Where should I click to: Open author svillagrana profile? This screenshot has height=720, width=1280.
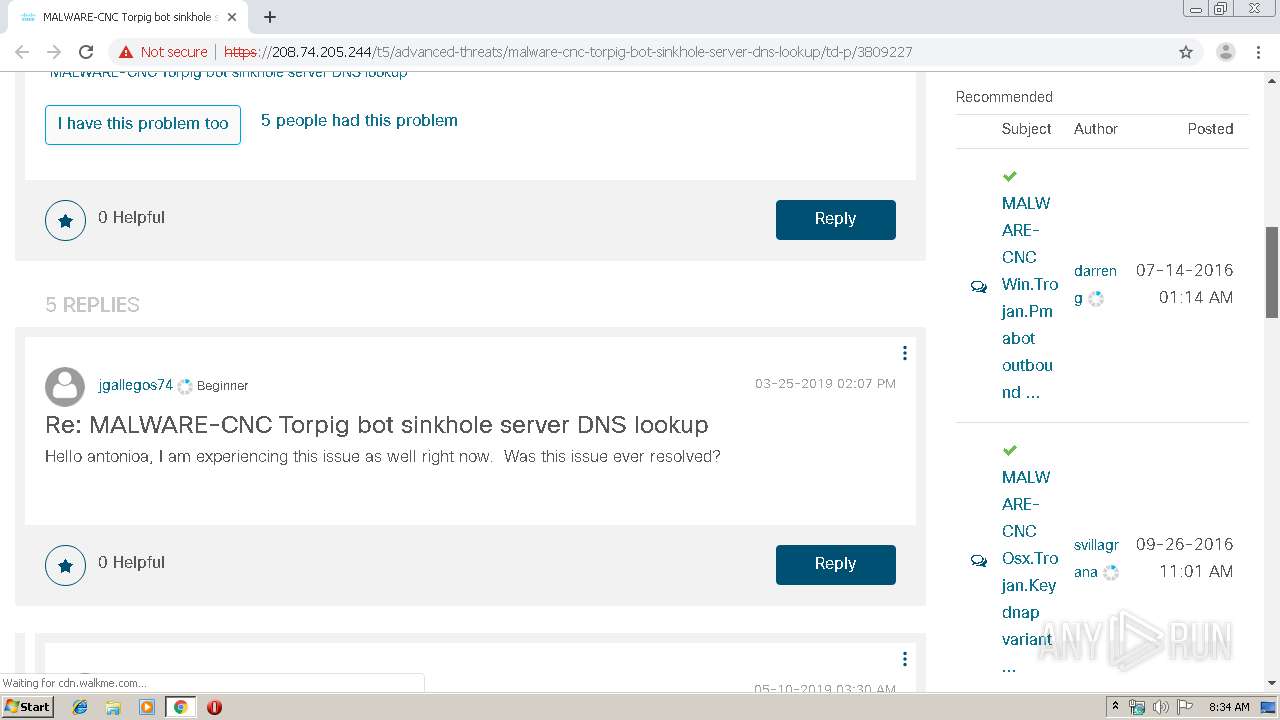click(1096, 558)
